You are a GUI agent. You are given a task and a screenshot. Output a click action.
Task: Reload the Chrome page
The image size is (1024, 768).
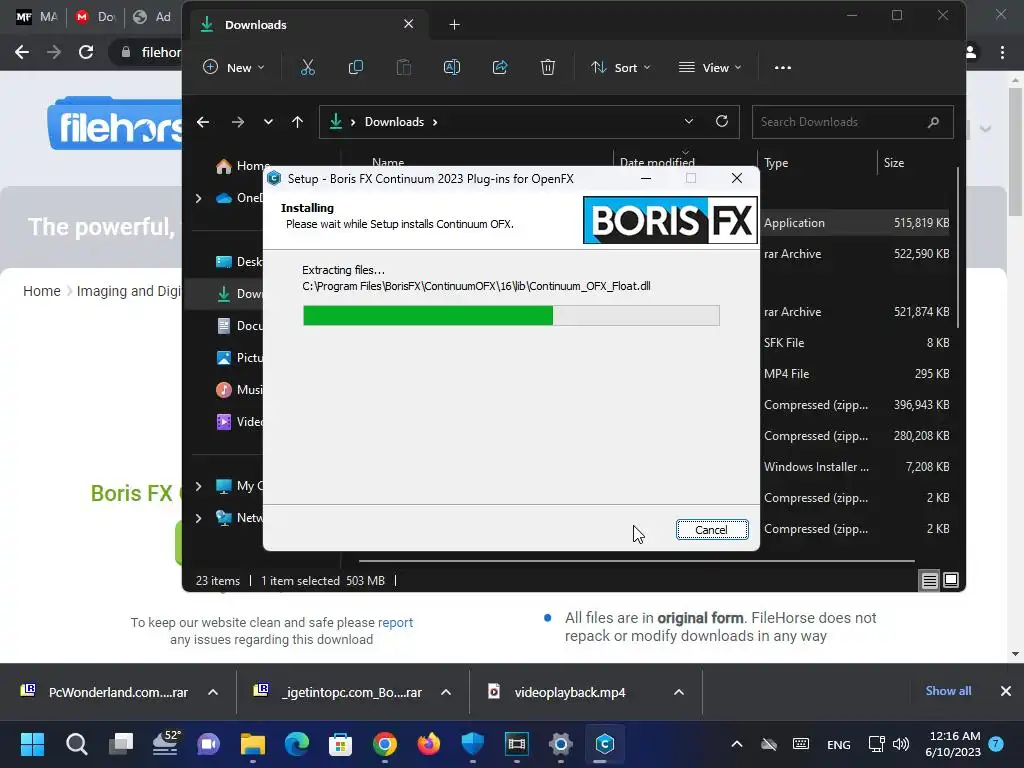(86, 52)
